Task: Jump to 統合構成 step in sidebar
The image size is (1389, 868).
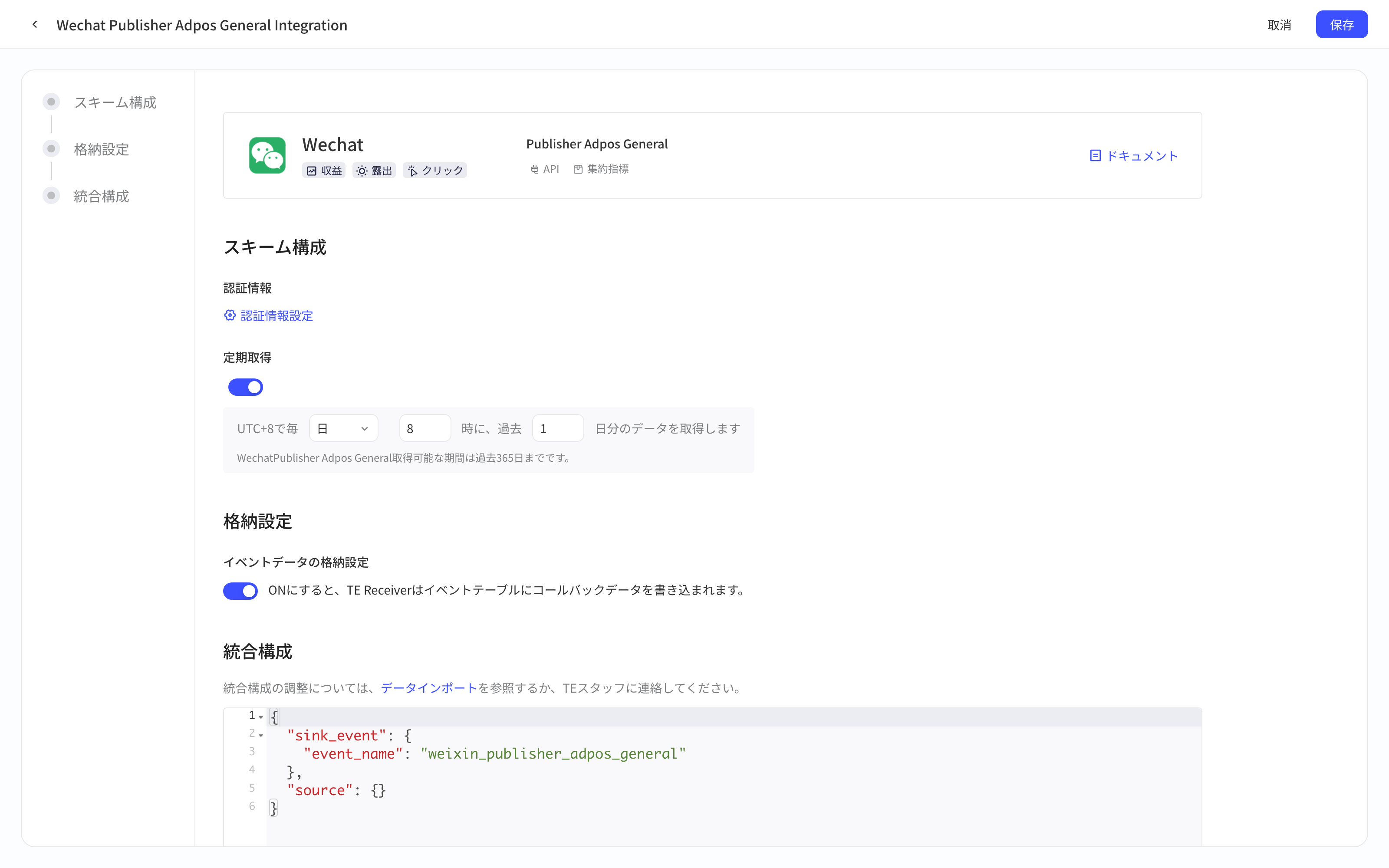Action: [87, 196]
